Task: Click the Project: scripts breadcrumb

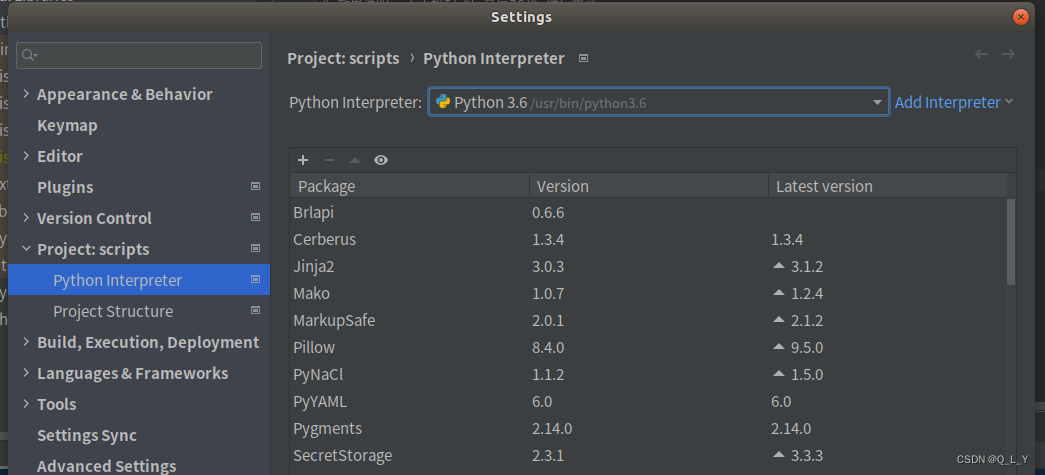Action: 343,58
